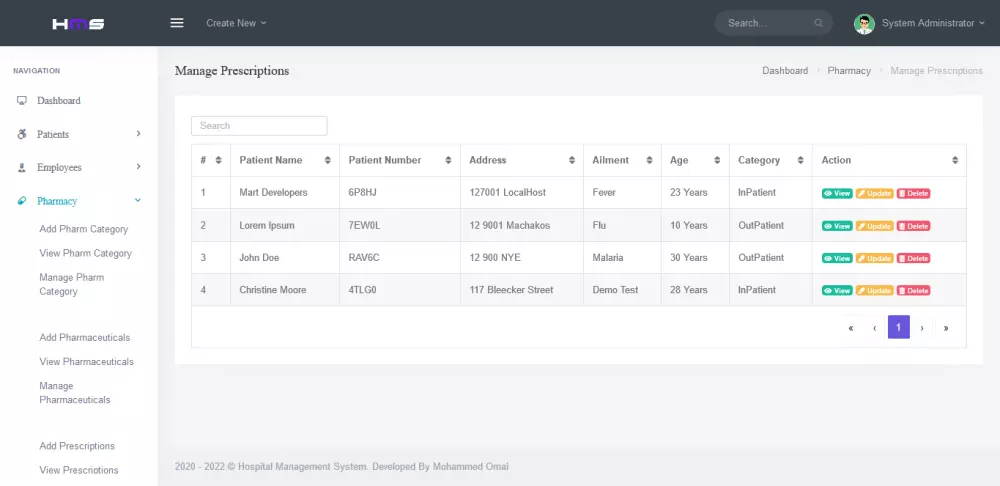
Task: Open View Prescriptions
Action: (x=79, y=470)
